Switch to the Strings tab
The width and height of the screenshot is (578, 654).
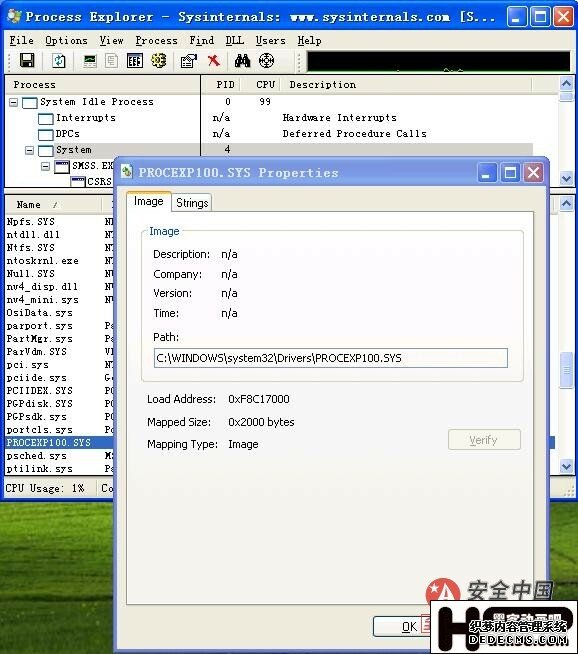(192, 203)
